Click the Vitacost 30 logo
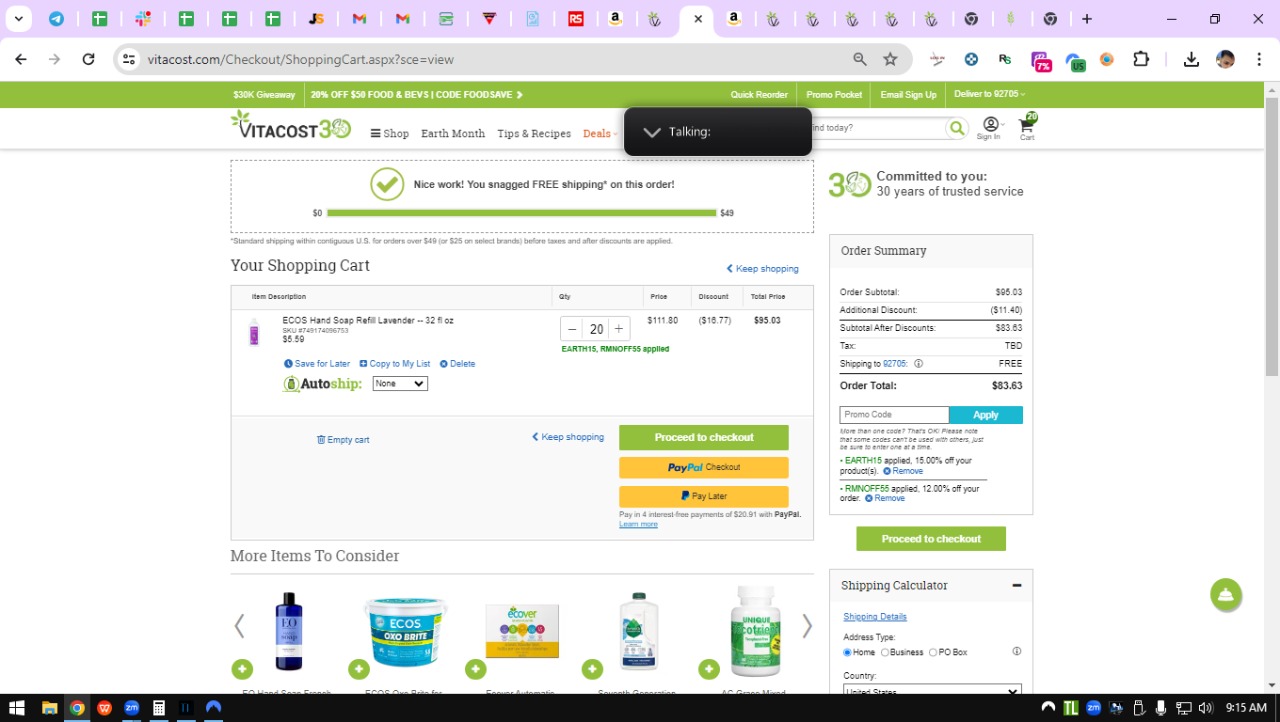The image size is (1280, 722). pyautogui.click(x=291, y=125)
